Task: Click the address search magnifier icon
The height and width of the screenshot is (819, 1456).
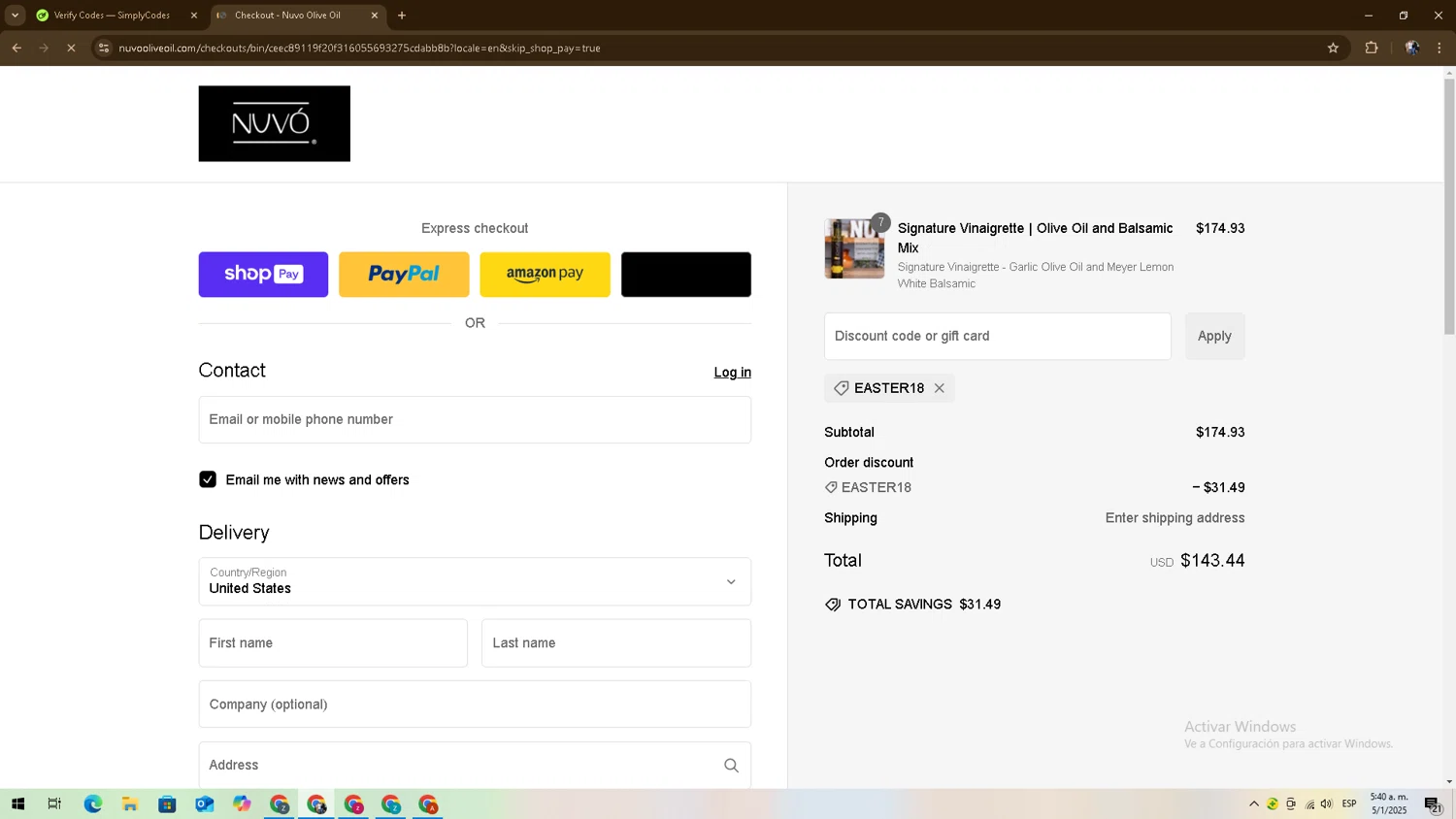Action: [x=731, y=766]
